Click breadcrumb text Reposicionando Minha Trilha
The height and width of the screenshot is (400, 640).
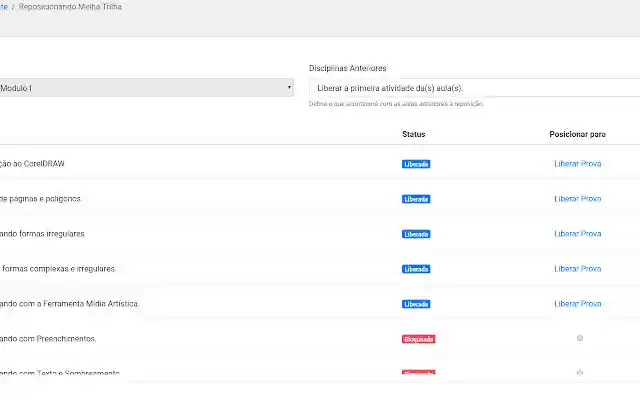click(70, 7)
